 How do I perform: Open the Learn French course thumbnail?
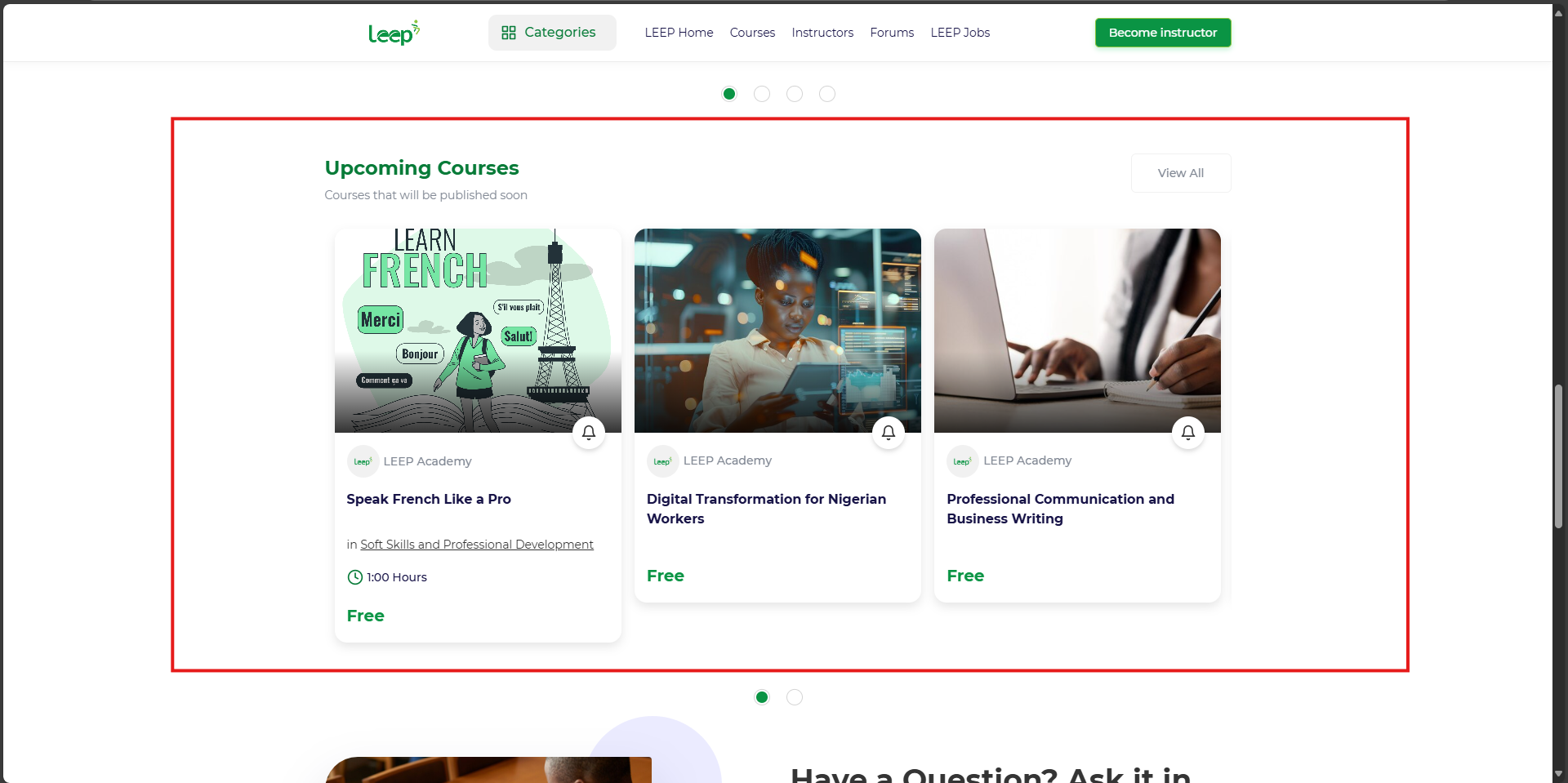[x=478, y=331]
